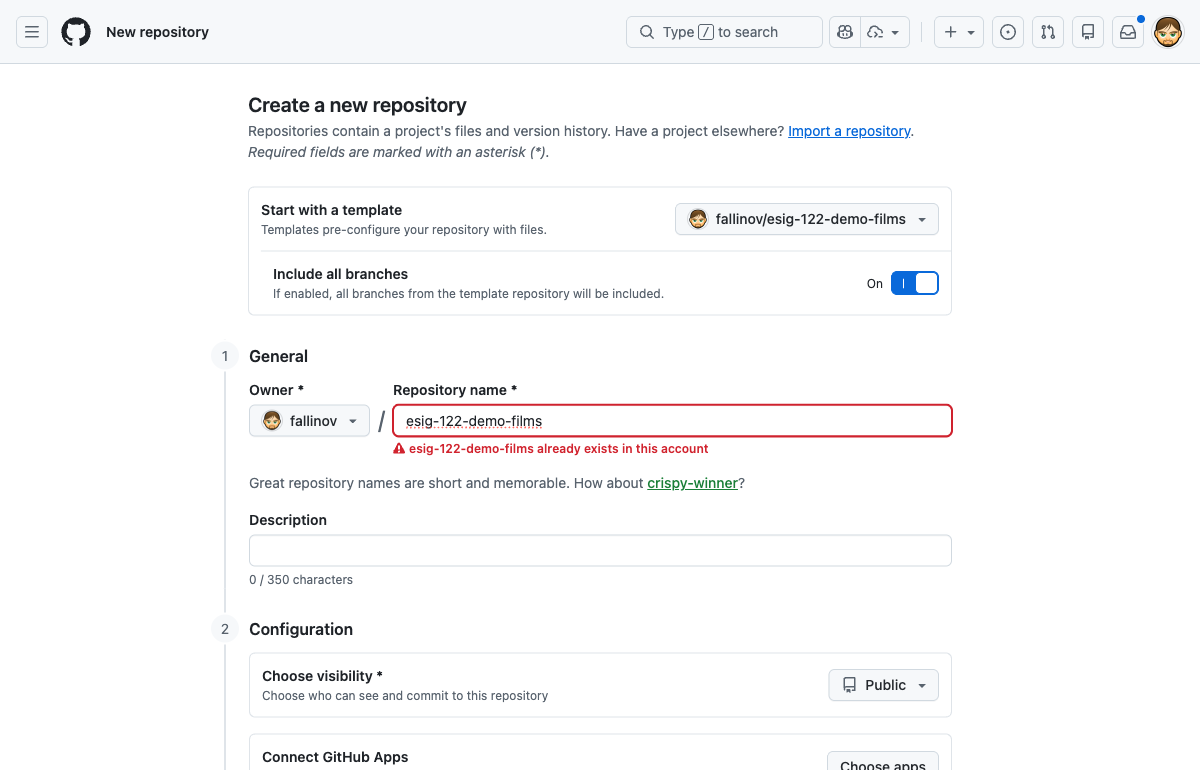This screenshot has height=770, width=1200.
Task: Focus the Repository name field
Action: coord(672,421)
